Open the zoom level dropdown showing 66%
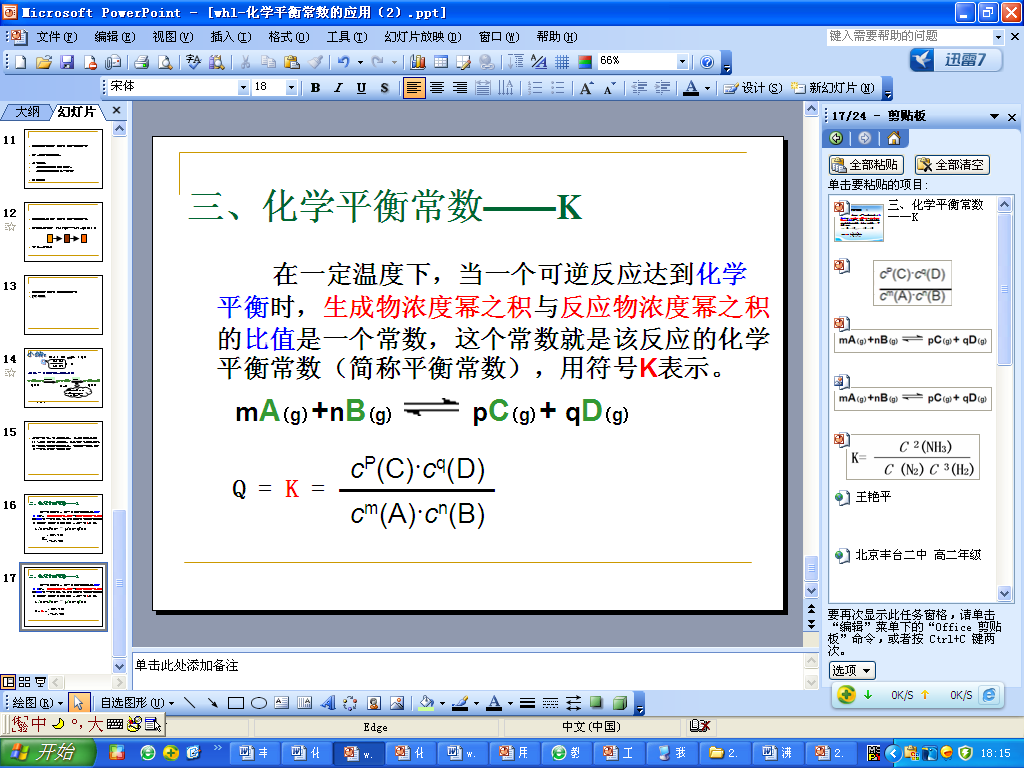 pyautogui.click(x=683, y=60)
